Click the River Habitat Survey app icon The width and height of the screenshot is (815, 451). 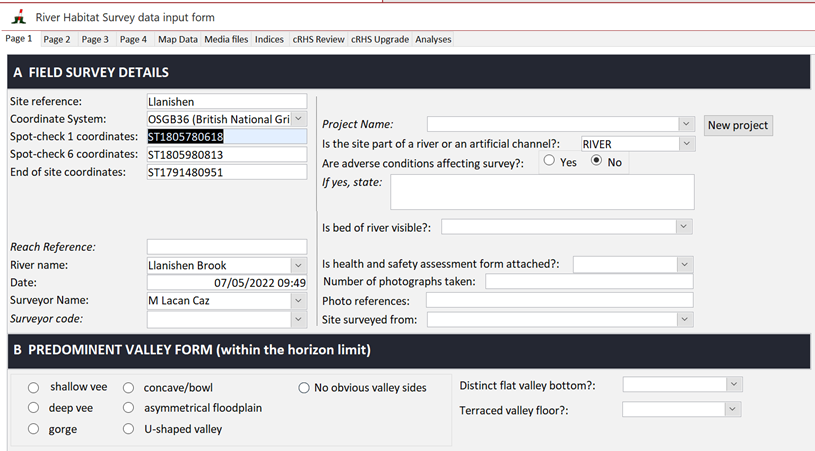19,17
